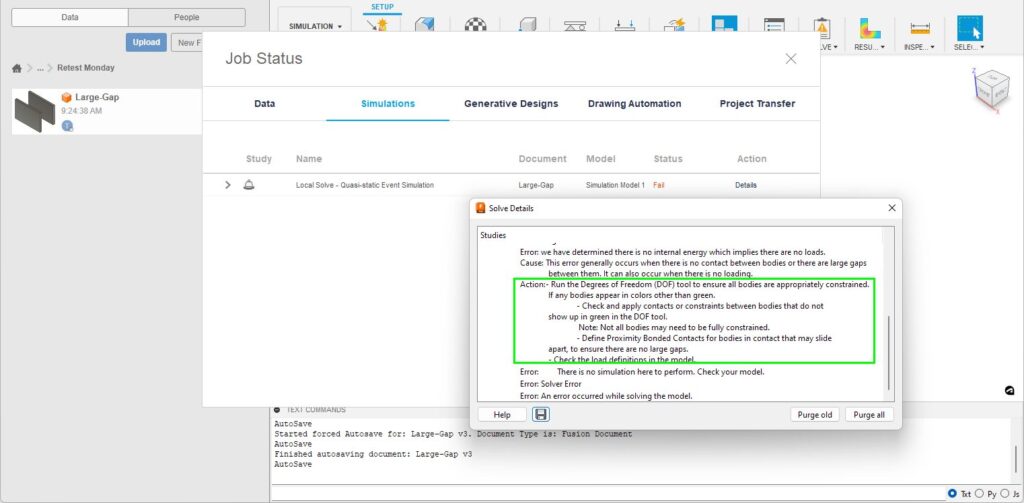This screenshot has width=1024, height=503.
Task: Click the Retest Monday breadcrumb
Action: point(86,68)
